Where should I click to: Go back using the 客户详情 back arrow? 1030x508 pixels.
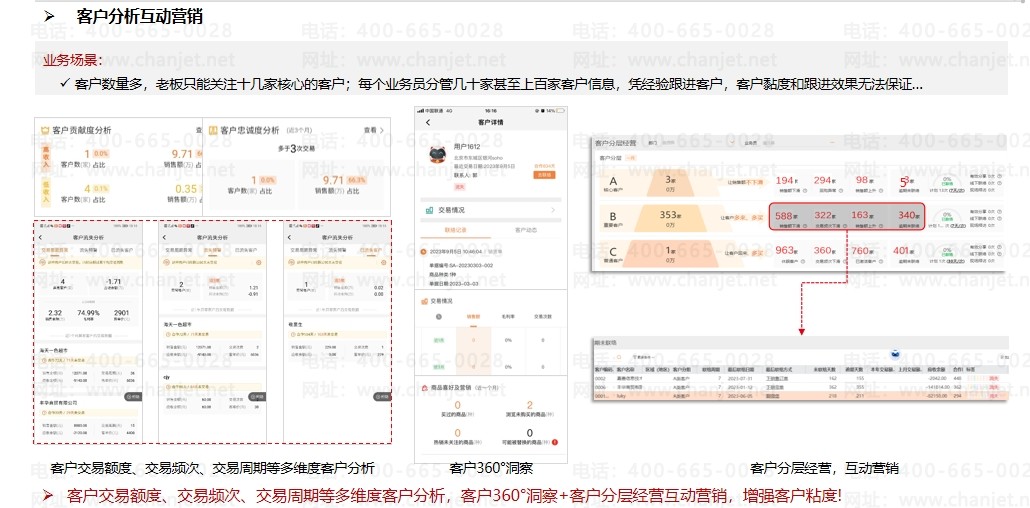[x=428, y=122]
